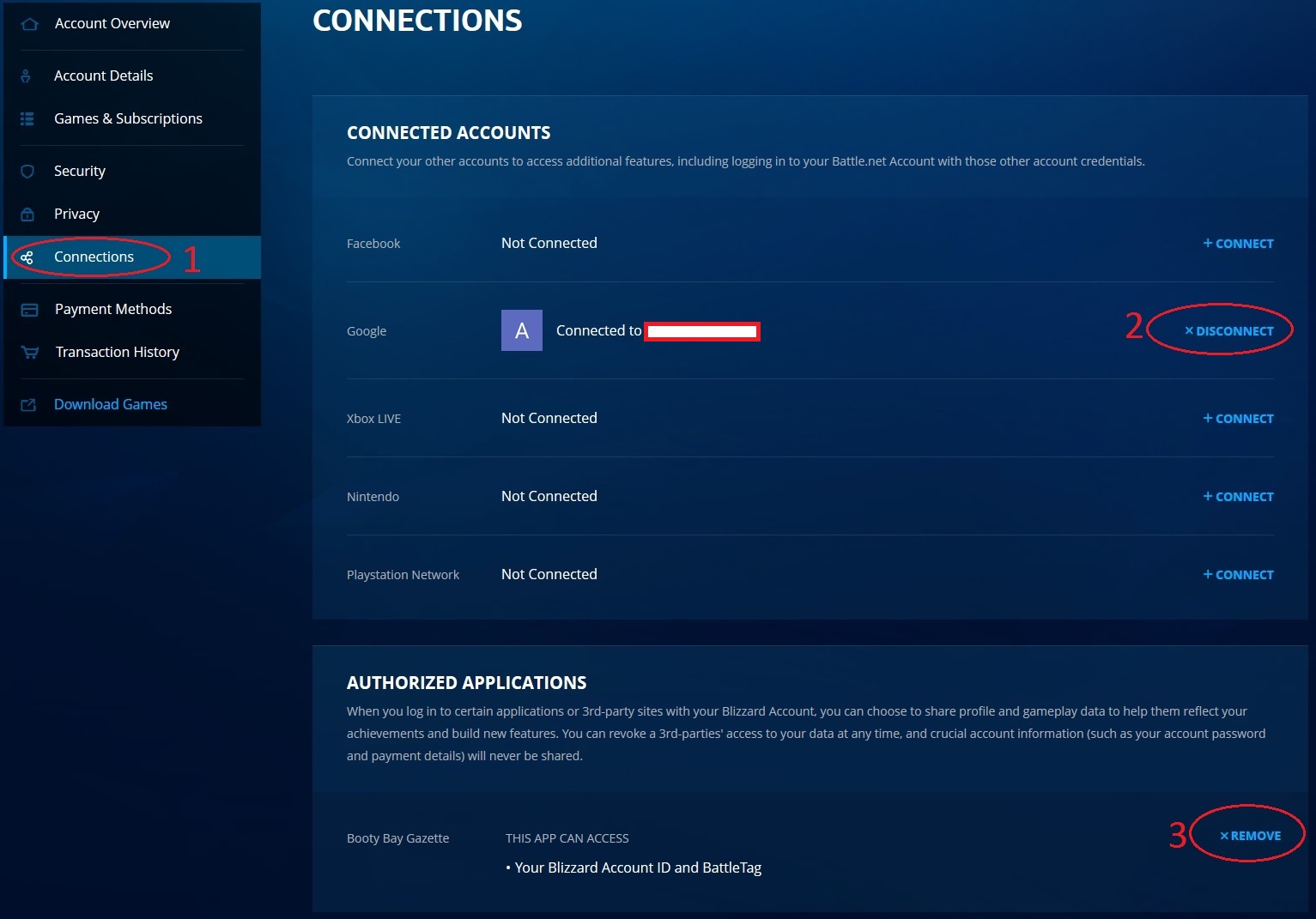Click the Games & Subscriptions list icon
This screenshot has width=1316, height=919.
point(27,119)
